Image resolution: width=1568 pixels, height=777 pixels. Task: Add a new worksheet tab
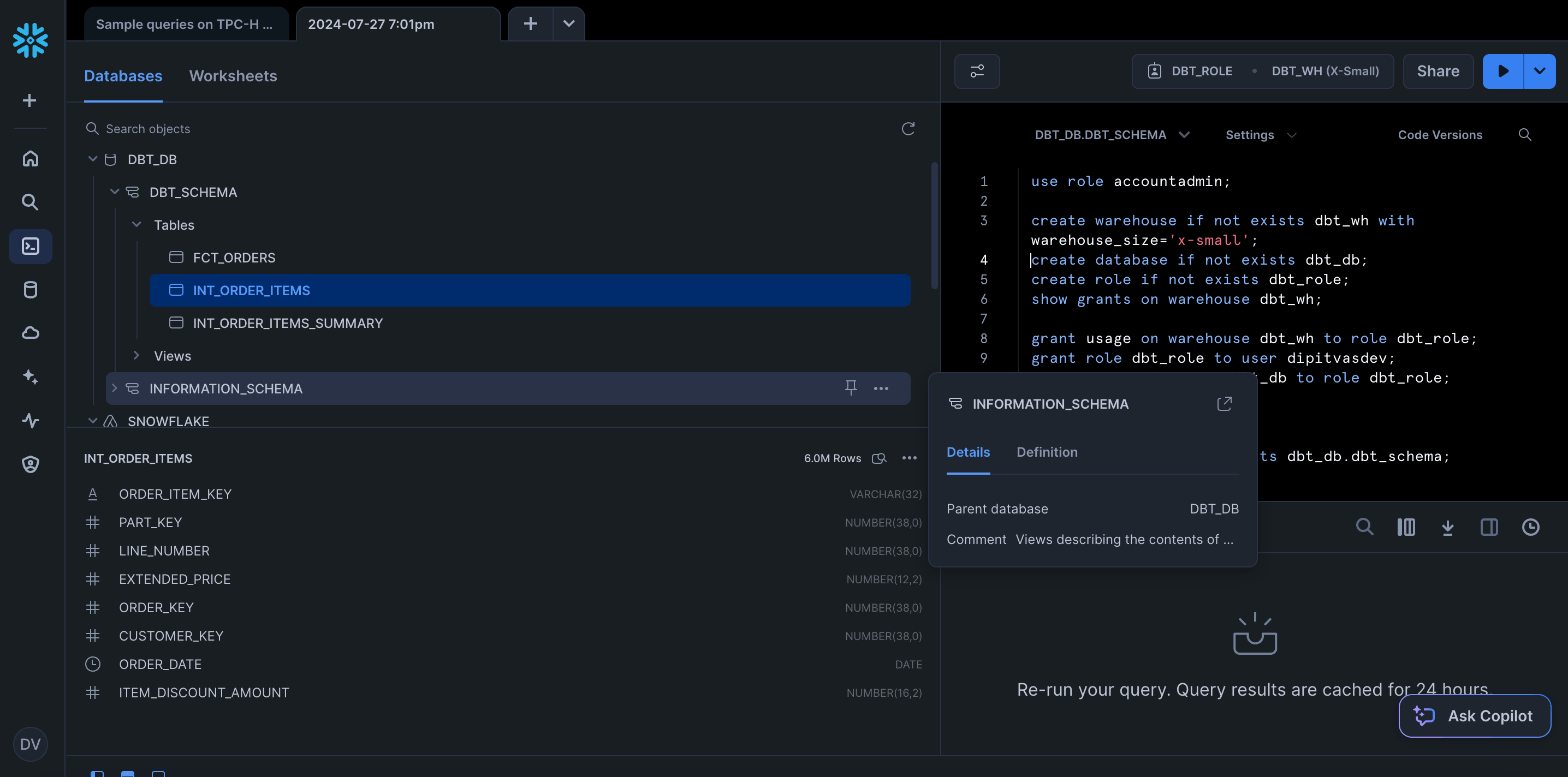530,23
